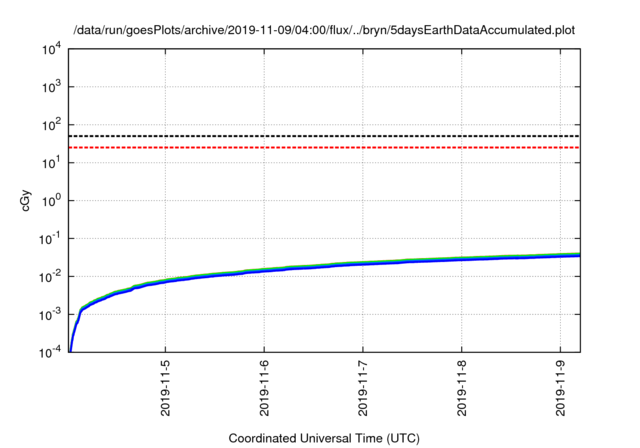The image size is (640, 448).
Task: Click the plot file path title
Action: pyautogui.click(x=324, y=30)
